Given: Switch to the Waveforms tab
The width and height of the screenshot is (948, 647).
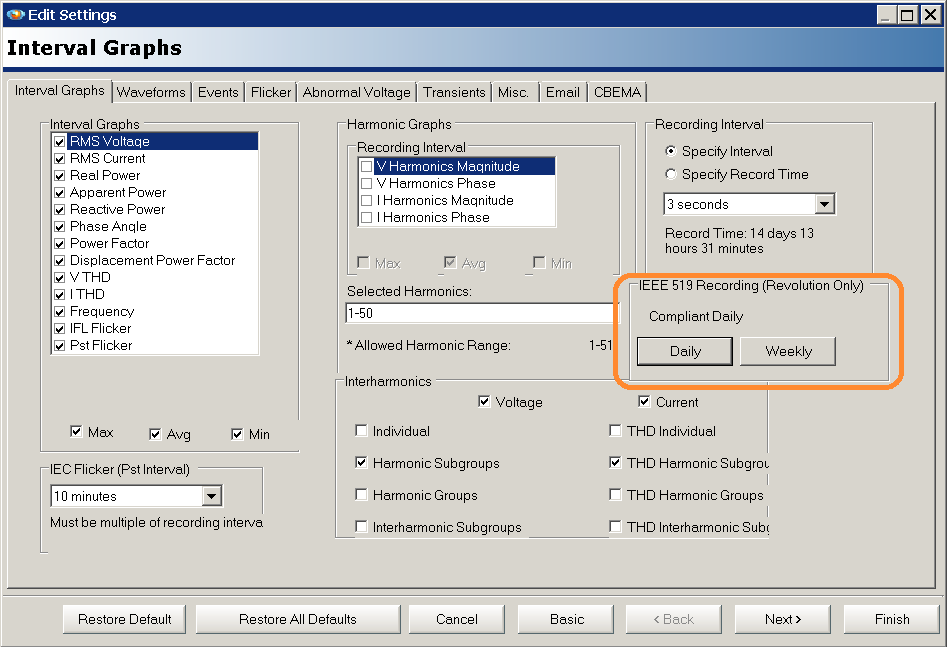Looking at the screenshot, I should [151, 91].
